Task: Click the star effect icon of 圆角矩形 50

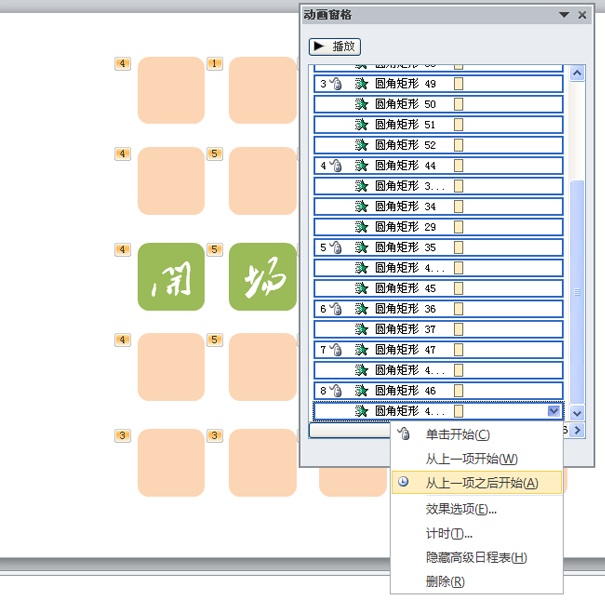Action: (362, 104)
